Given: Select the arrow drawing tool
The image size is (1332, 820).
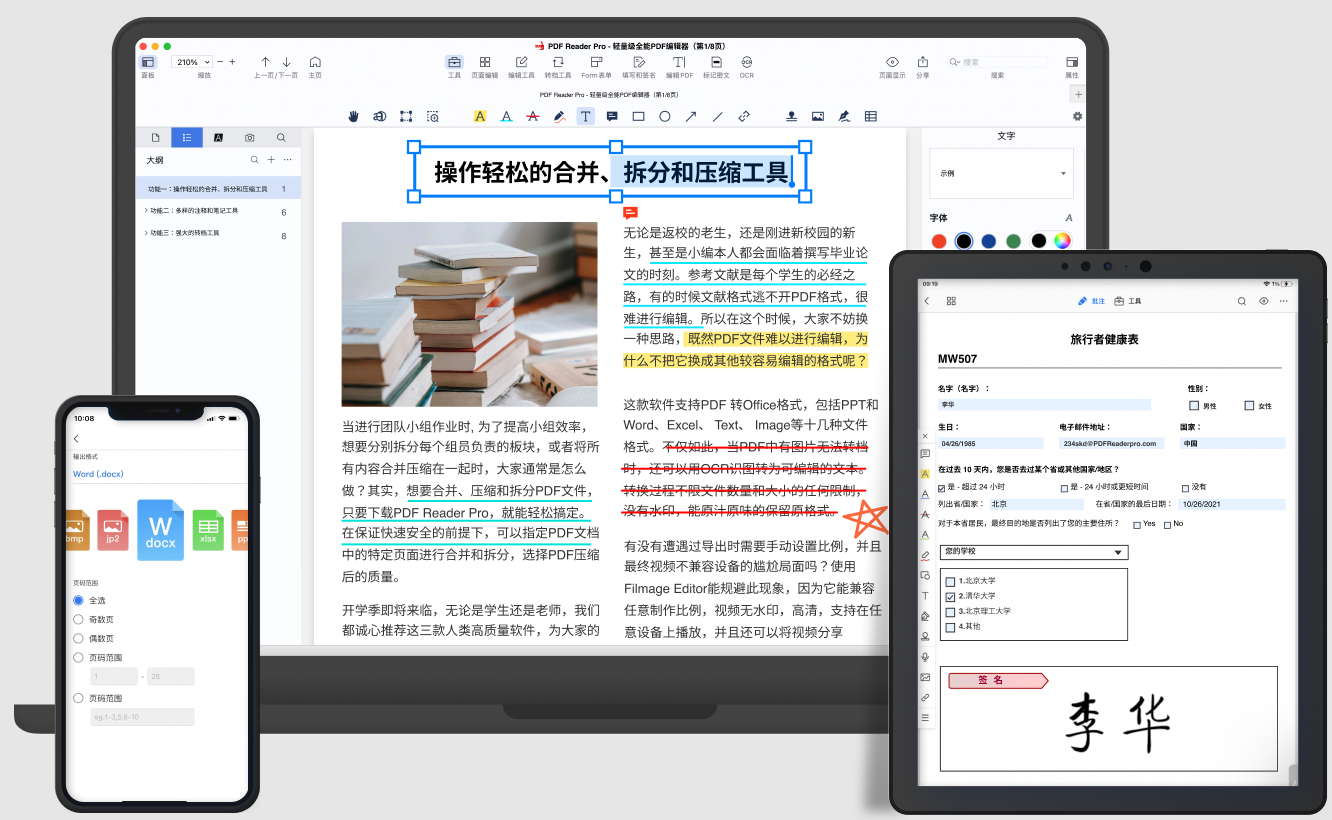Looking at the screenshot, I should (x=691, y=116).
